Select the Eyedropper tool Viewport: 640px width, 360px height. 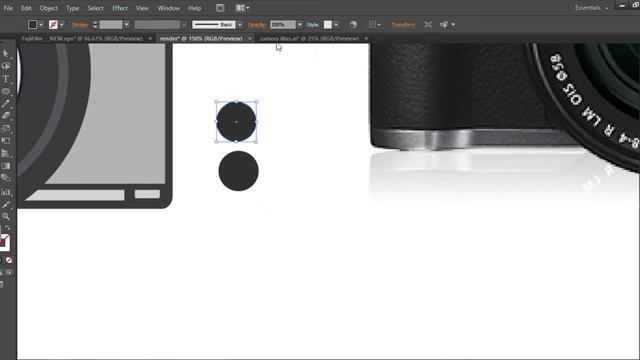click(6, 204)
